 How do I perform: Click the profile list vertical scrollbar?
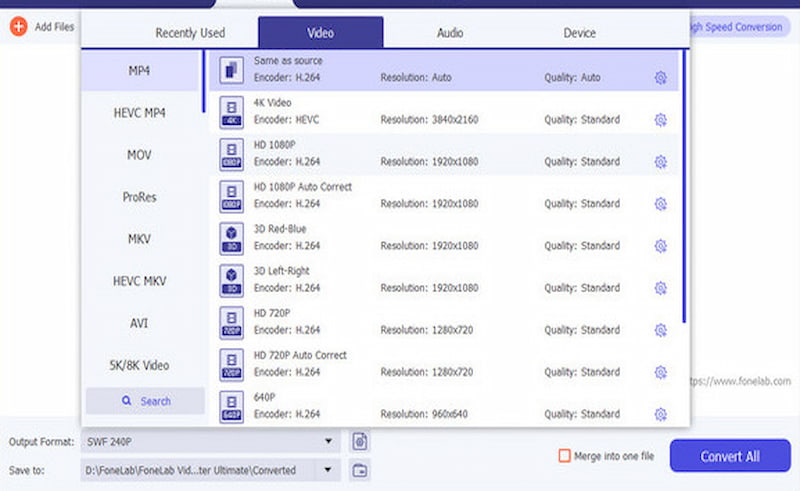point(684,186)
